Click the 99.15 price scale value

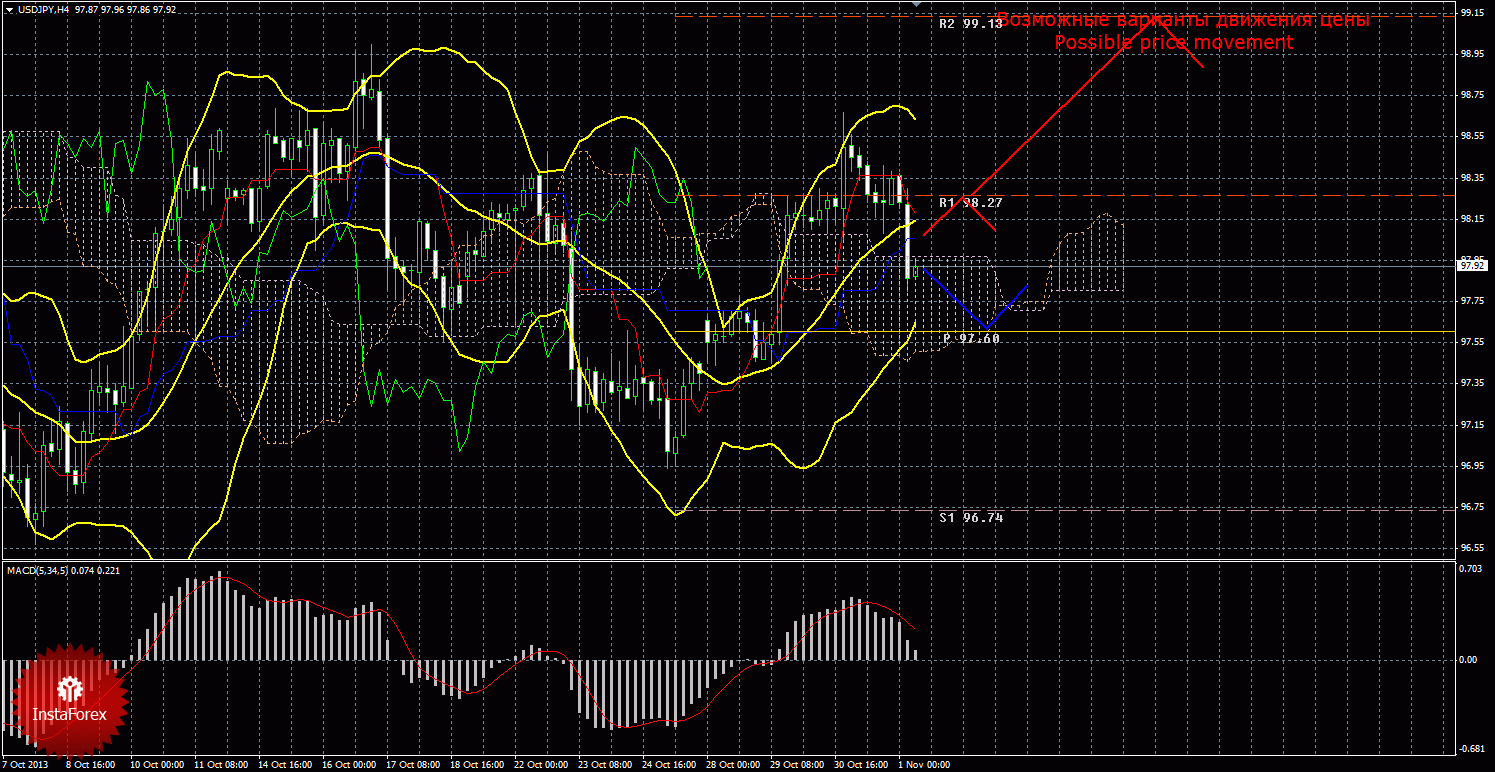point(1471,13)
